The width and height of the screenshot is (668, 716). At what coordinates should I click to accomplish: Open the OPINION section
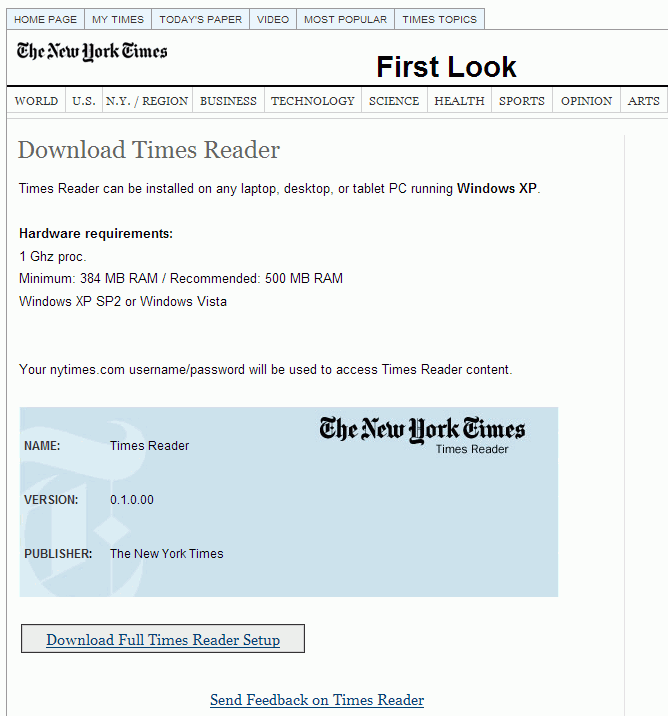pyautogui.click(x=586, y=100)
